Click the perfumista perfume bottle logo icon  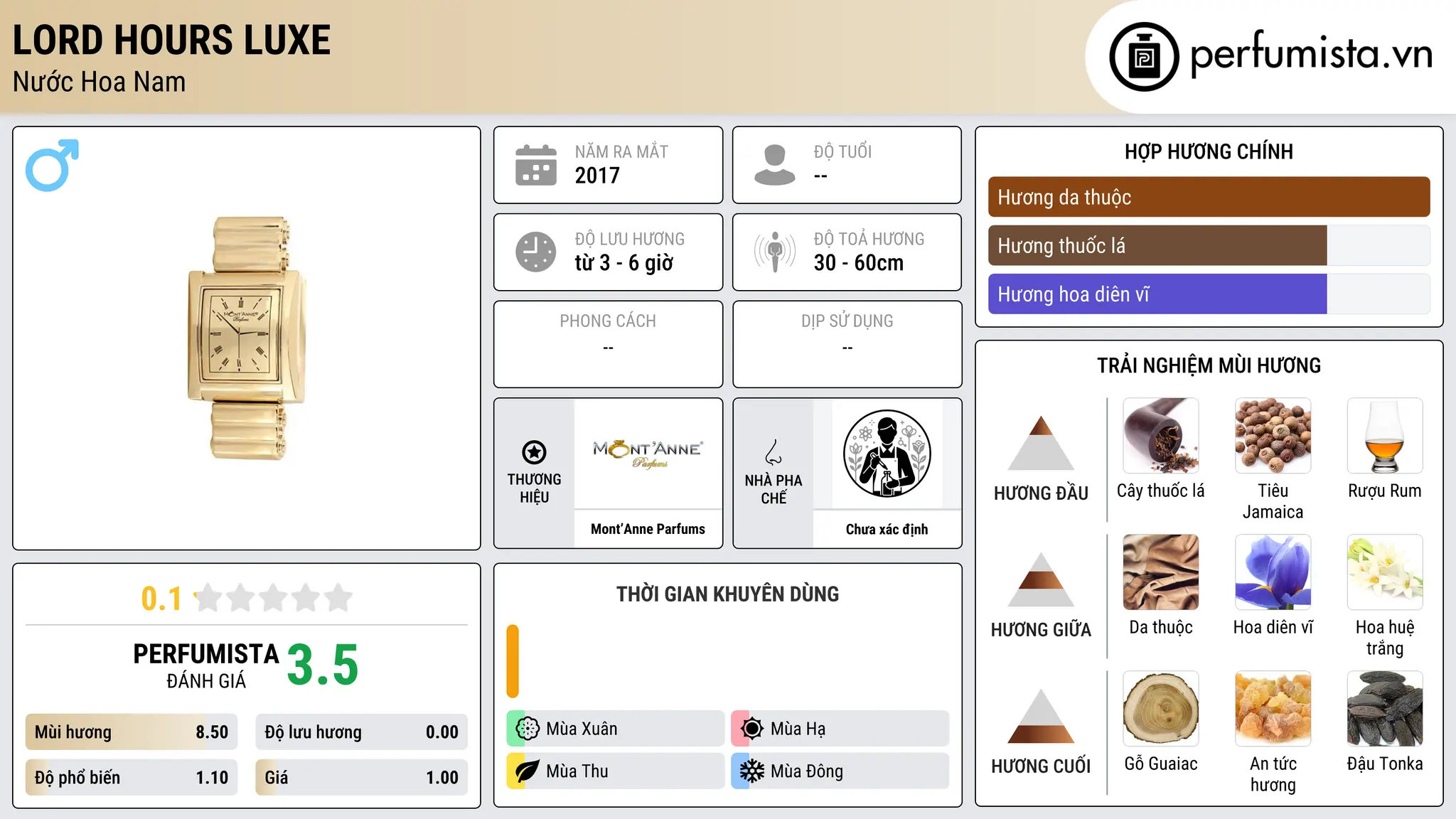[1144, 57]
